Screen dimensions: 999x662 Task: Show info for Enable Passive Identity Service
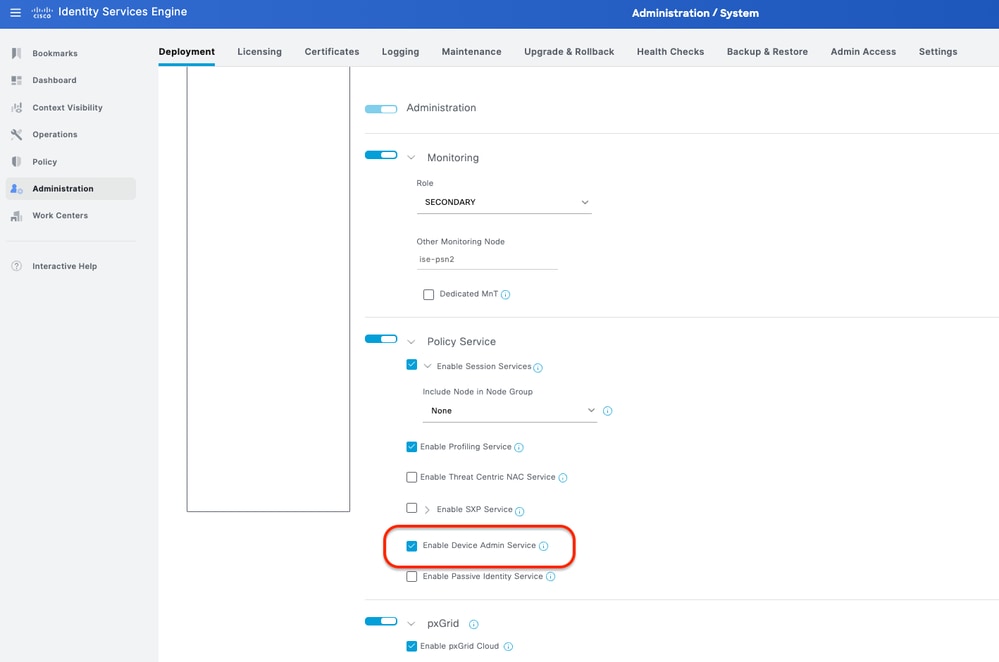click(x=550, y=577)
